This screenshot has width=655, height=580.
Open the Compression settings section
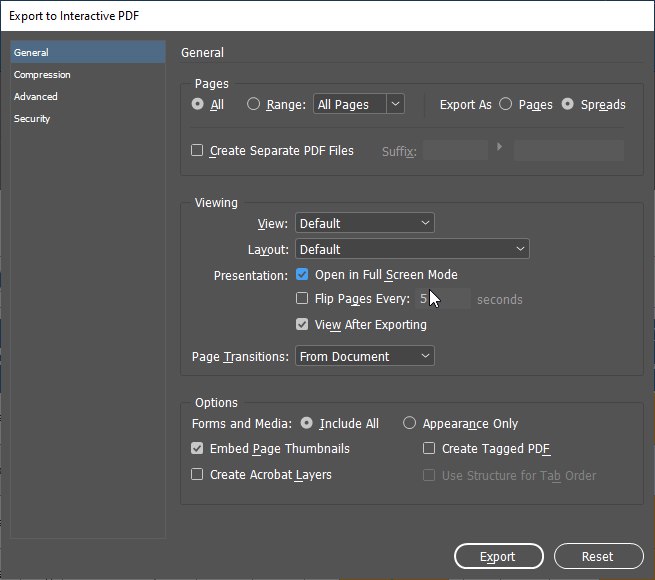coord(42,75)
